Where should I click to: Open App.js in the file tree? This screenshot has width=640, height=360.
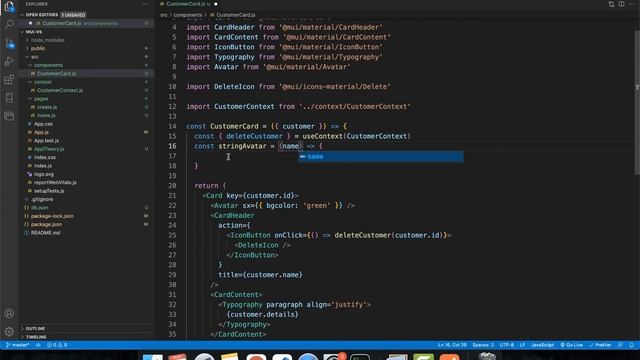point(41,132)
